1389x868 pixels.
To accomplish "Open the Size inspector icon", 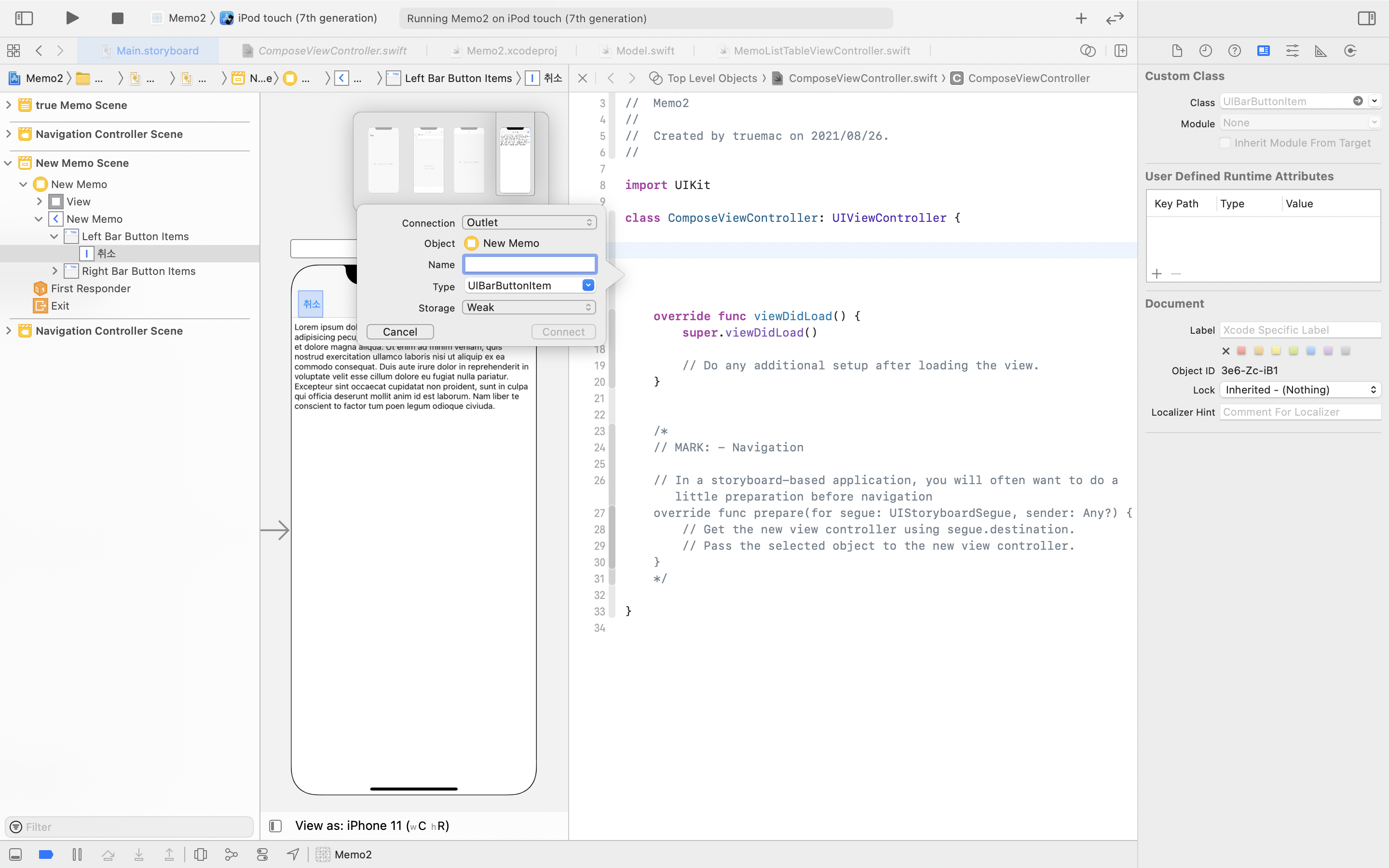I will (1321, 51).
